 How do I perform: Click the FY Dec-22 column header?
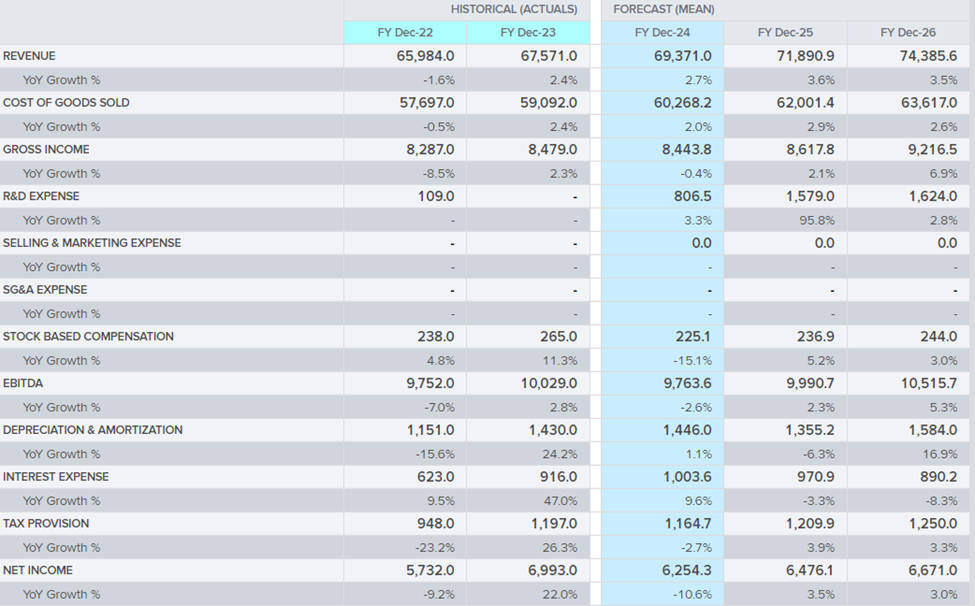click(404, 32)
